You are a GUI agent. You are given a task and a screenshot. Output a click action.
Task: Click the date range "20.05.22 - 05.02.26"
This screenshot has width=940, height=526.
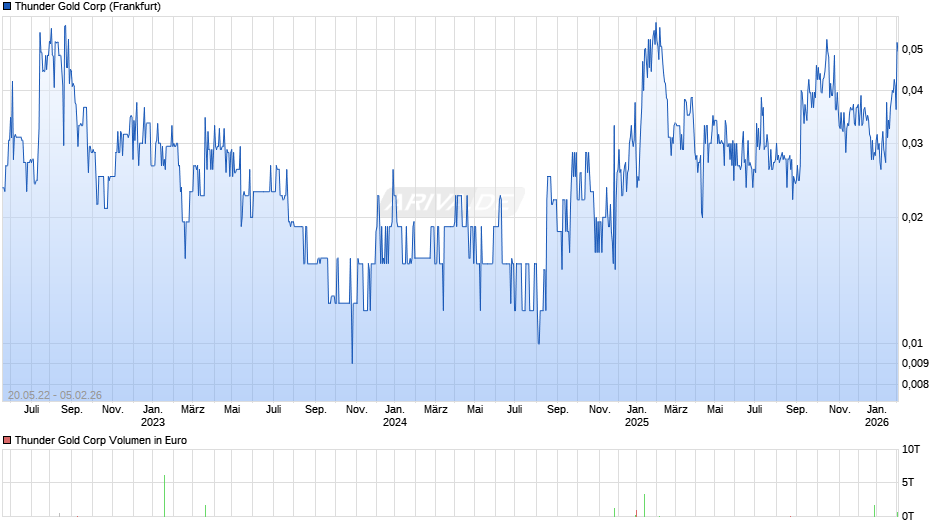[55, 395]
